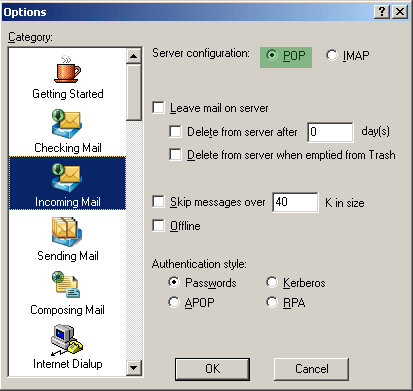Click the delete-after days input field
Viewport: 413px width, 391px height.
(330, 132)
